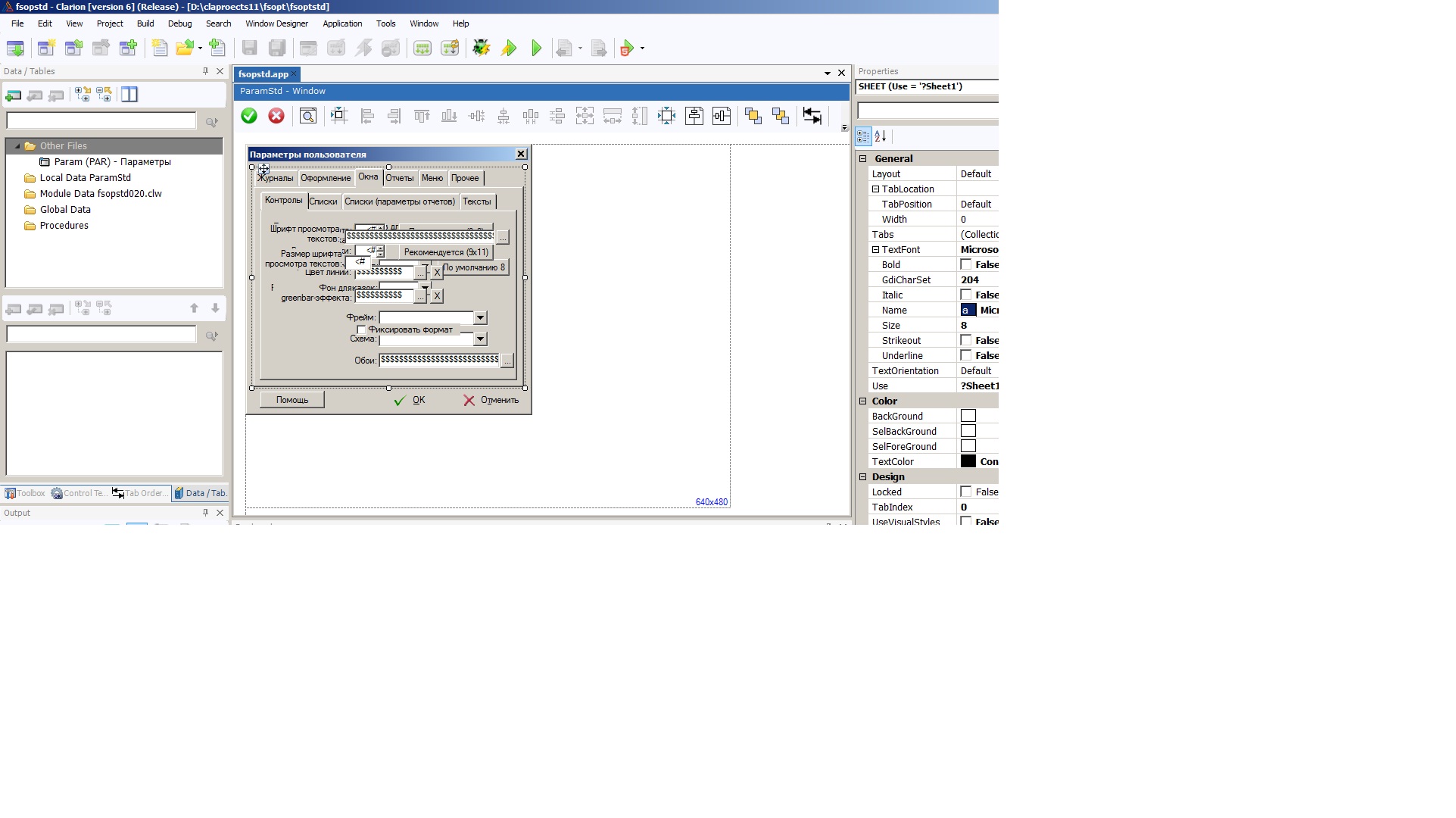
Task: Click the bring to front icon
Action: [753, 116]
